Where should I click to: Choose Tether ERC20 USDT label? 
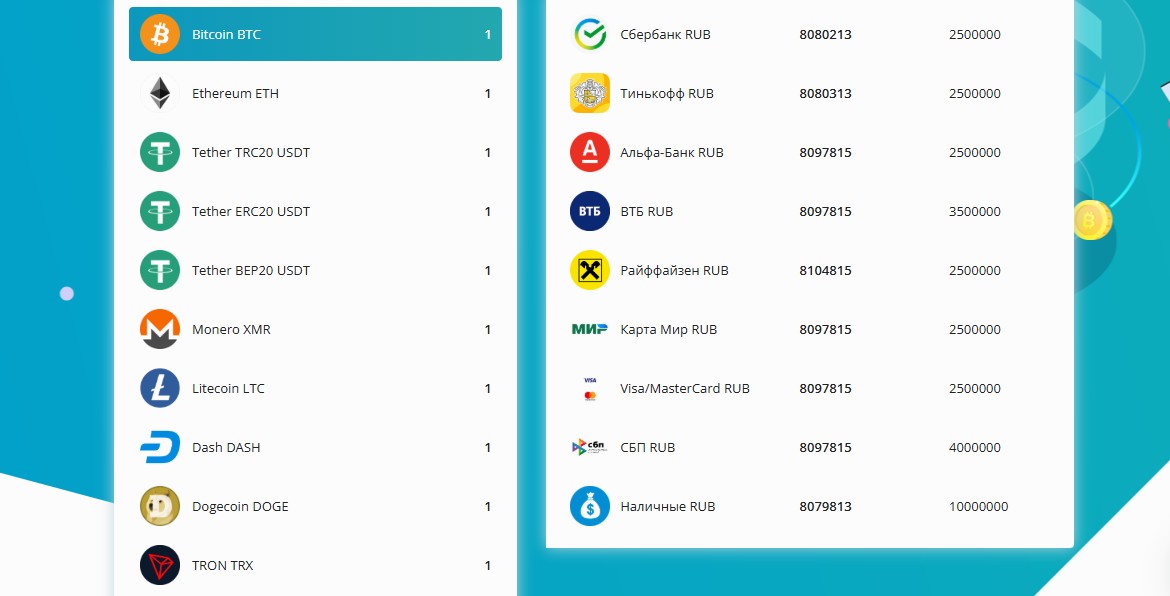(251, 211)
